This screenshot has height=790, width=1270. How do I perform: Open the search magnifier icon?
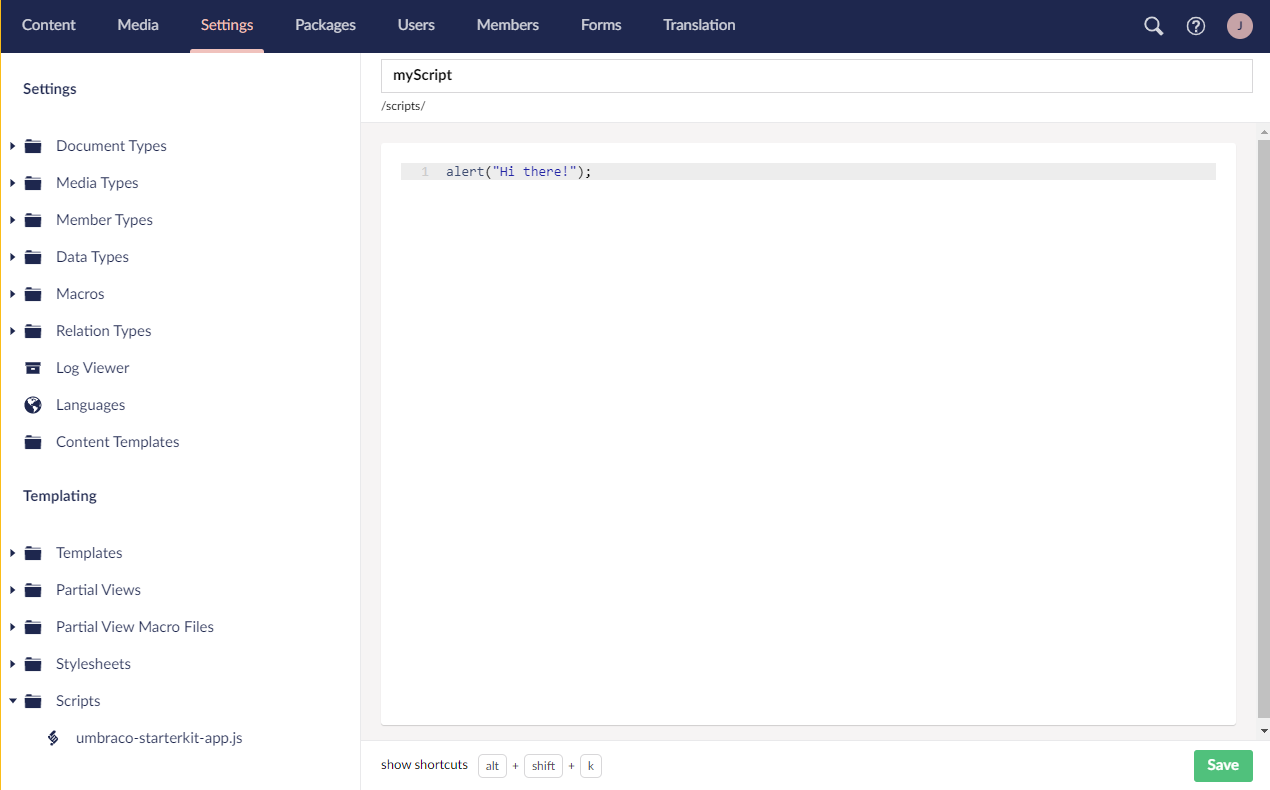click(x=1153, y=26)
